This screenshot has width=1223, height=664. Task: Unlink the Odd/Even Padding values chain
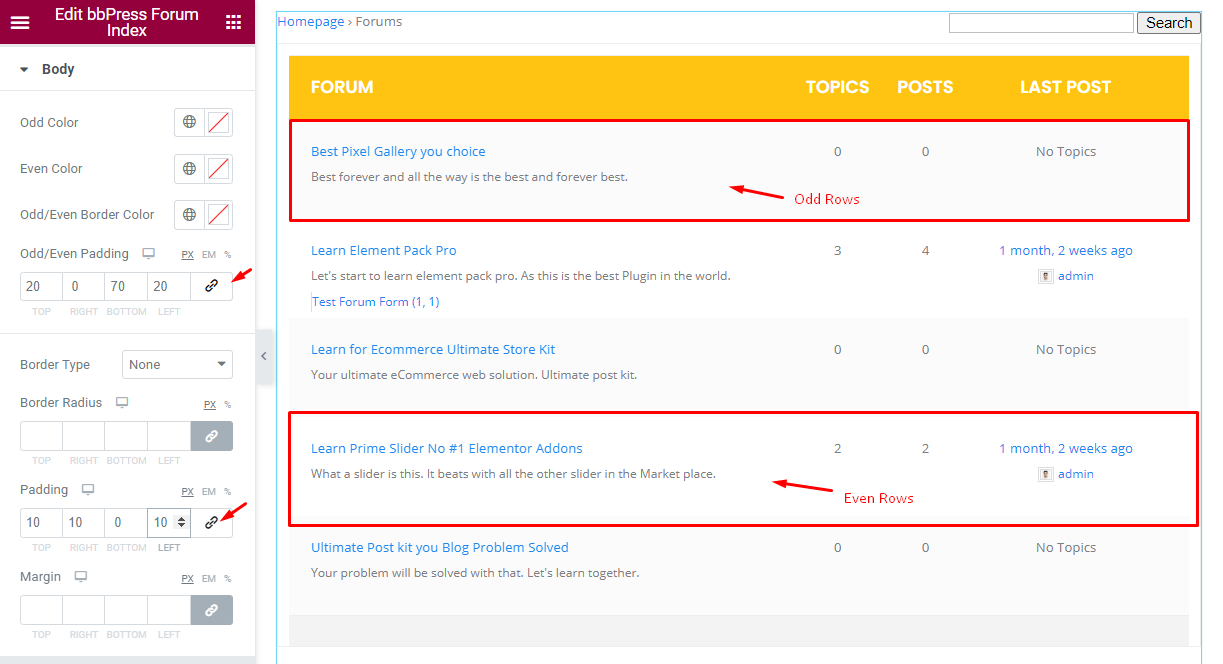(x=210, y=286)
